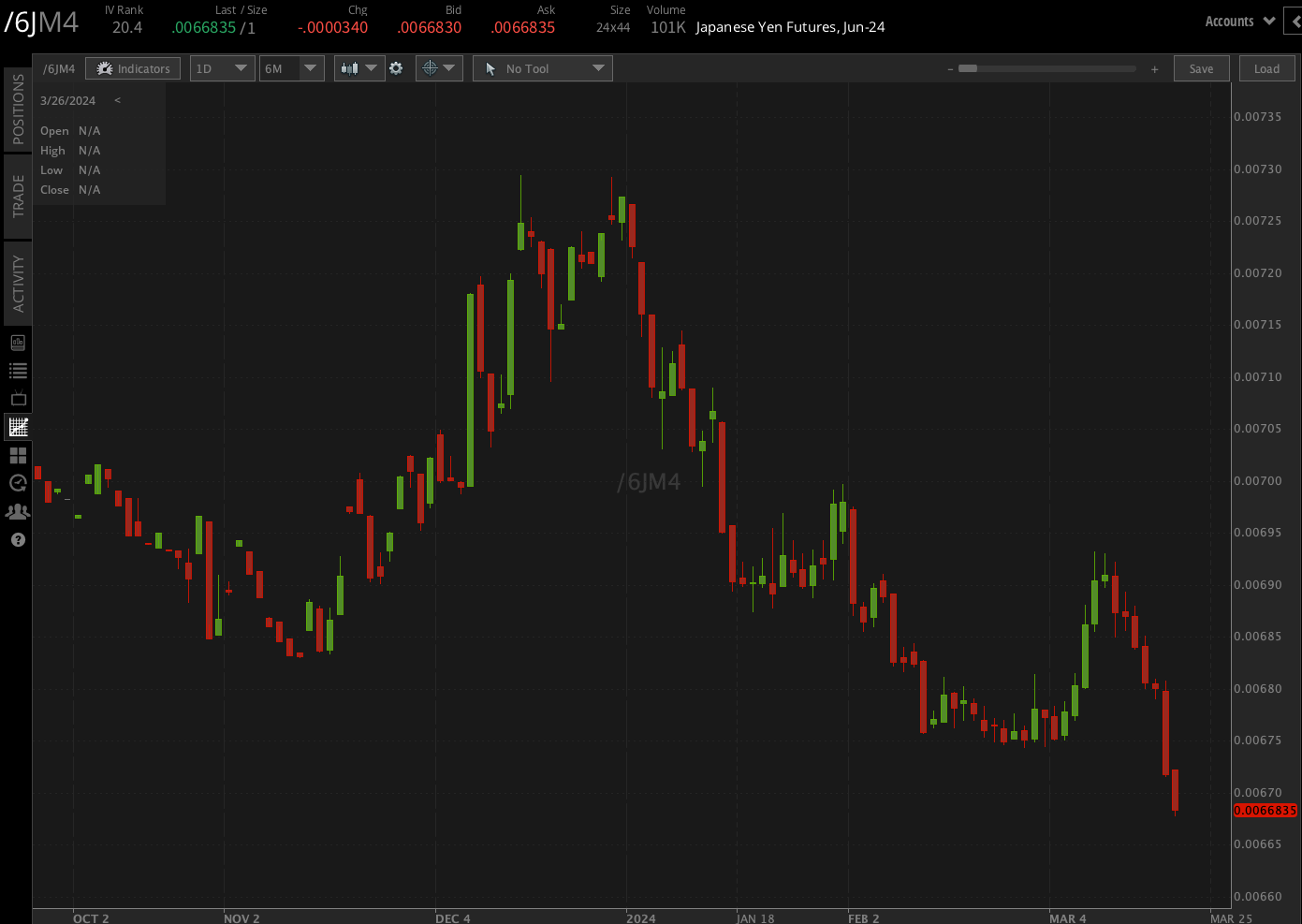This screenshot has height=924, width=1302.
Task: Select the active Charts icon in sidebar
Action: coord(18,427)
